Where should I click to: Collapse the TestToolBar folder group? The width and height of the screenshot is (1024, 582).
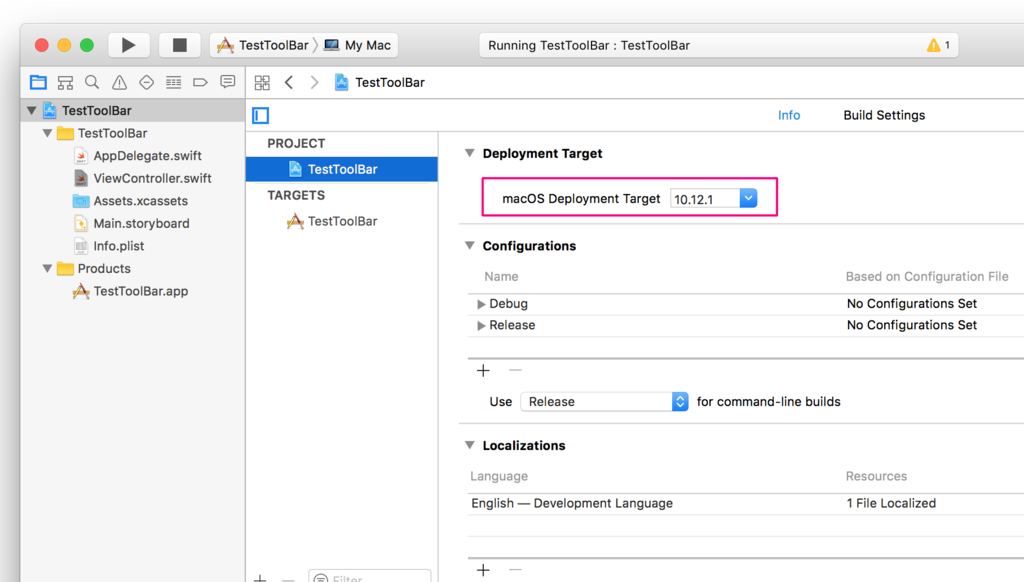coord(48,133)
